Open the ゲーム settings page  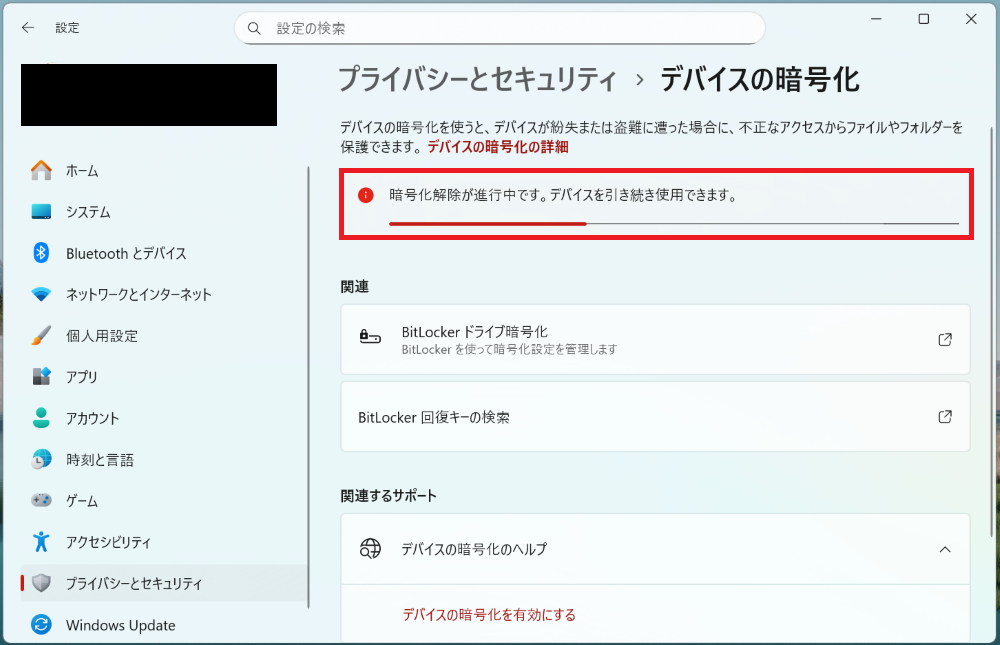82,501
